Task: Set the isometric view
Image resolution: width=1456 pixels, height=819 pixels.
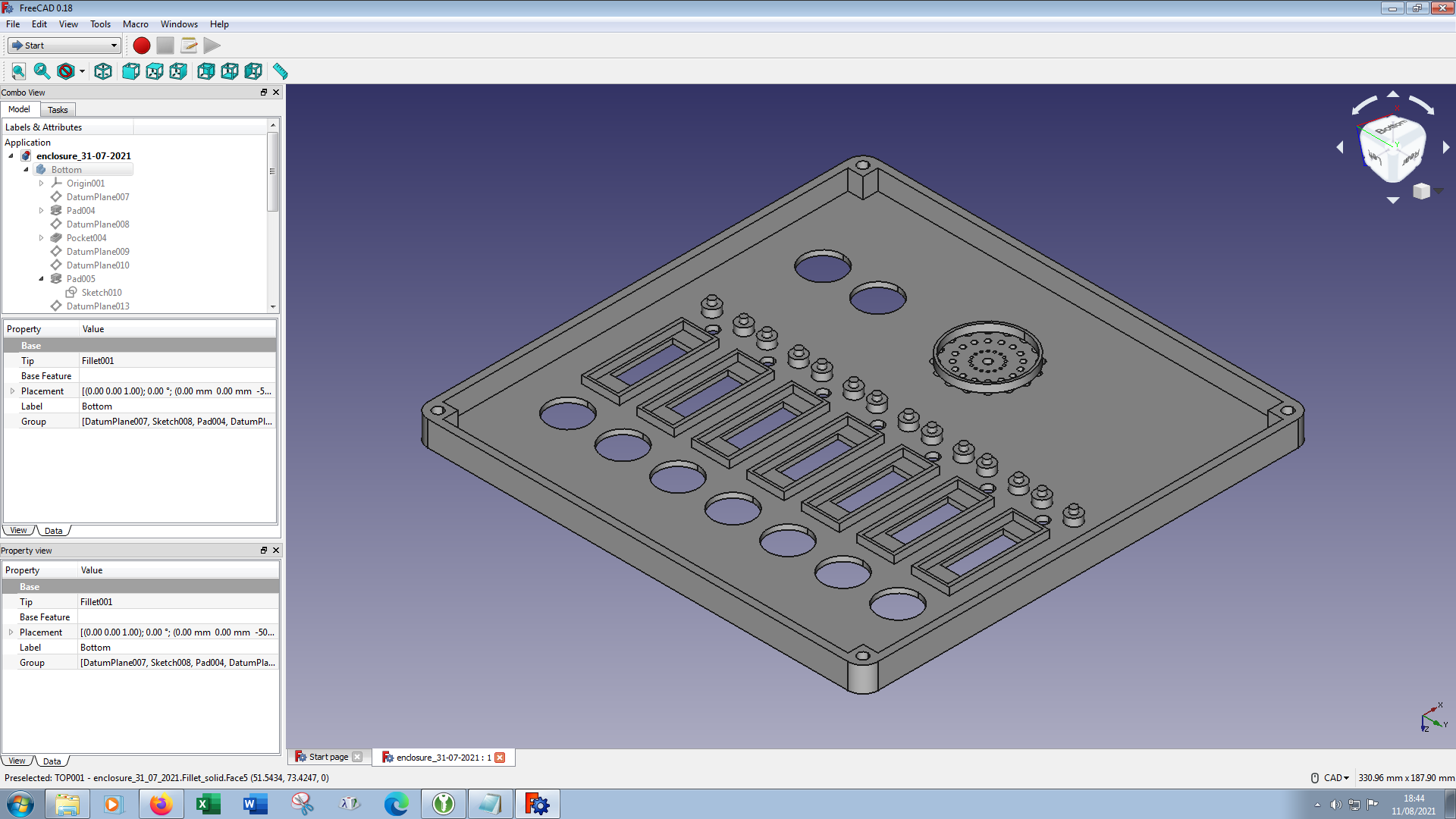Action: point(103,71)
